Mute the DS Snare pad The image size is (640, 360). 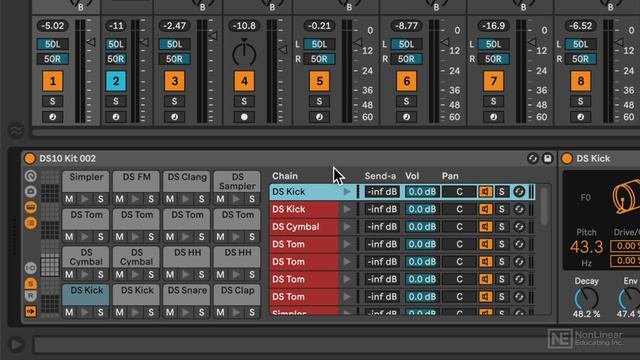(170, 313)
